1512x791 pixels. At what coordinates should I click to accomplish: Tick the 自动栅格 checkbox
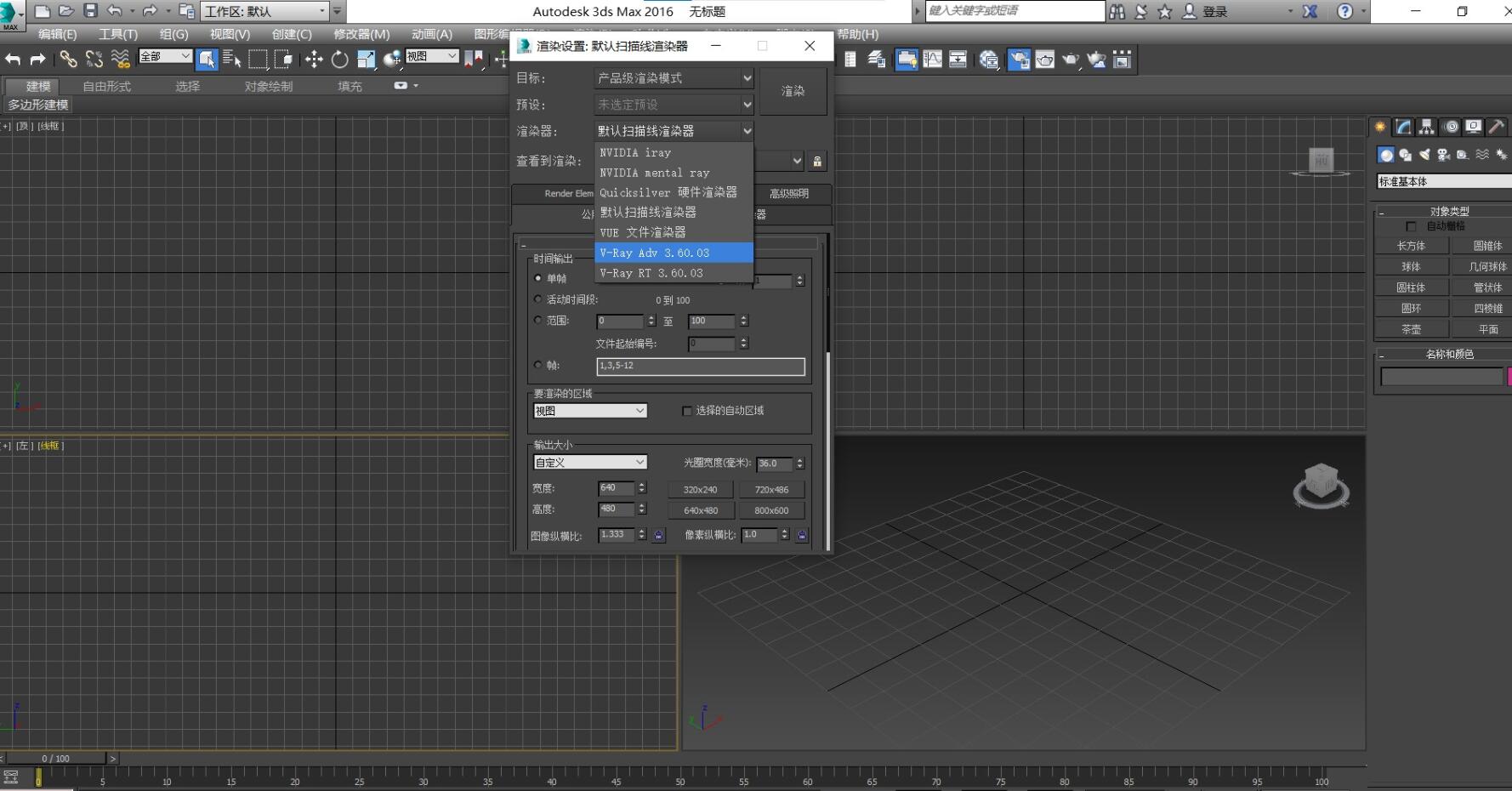[1412, 226]
